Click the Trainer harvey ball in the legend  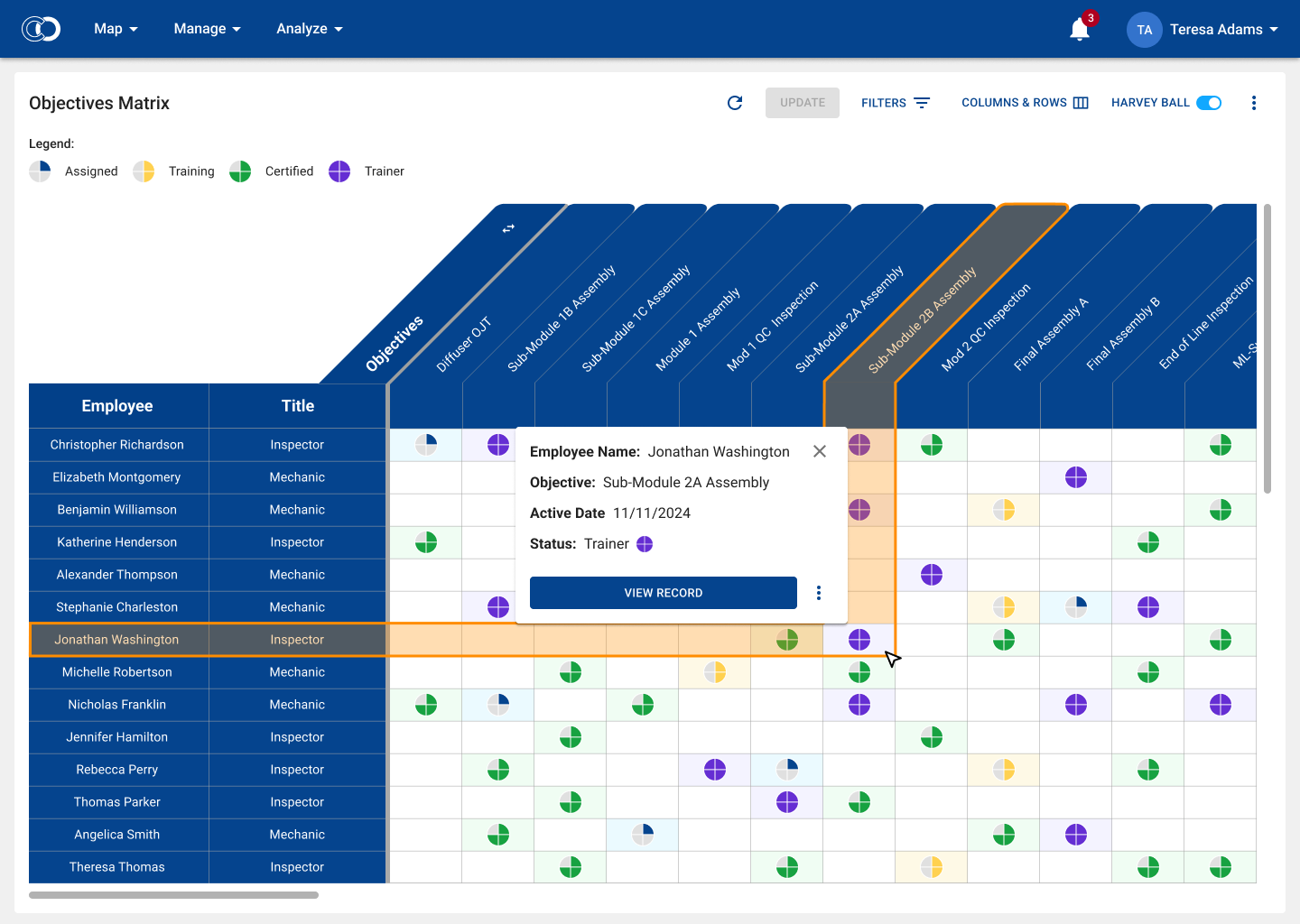click(339, 171)
